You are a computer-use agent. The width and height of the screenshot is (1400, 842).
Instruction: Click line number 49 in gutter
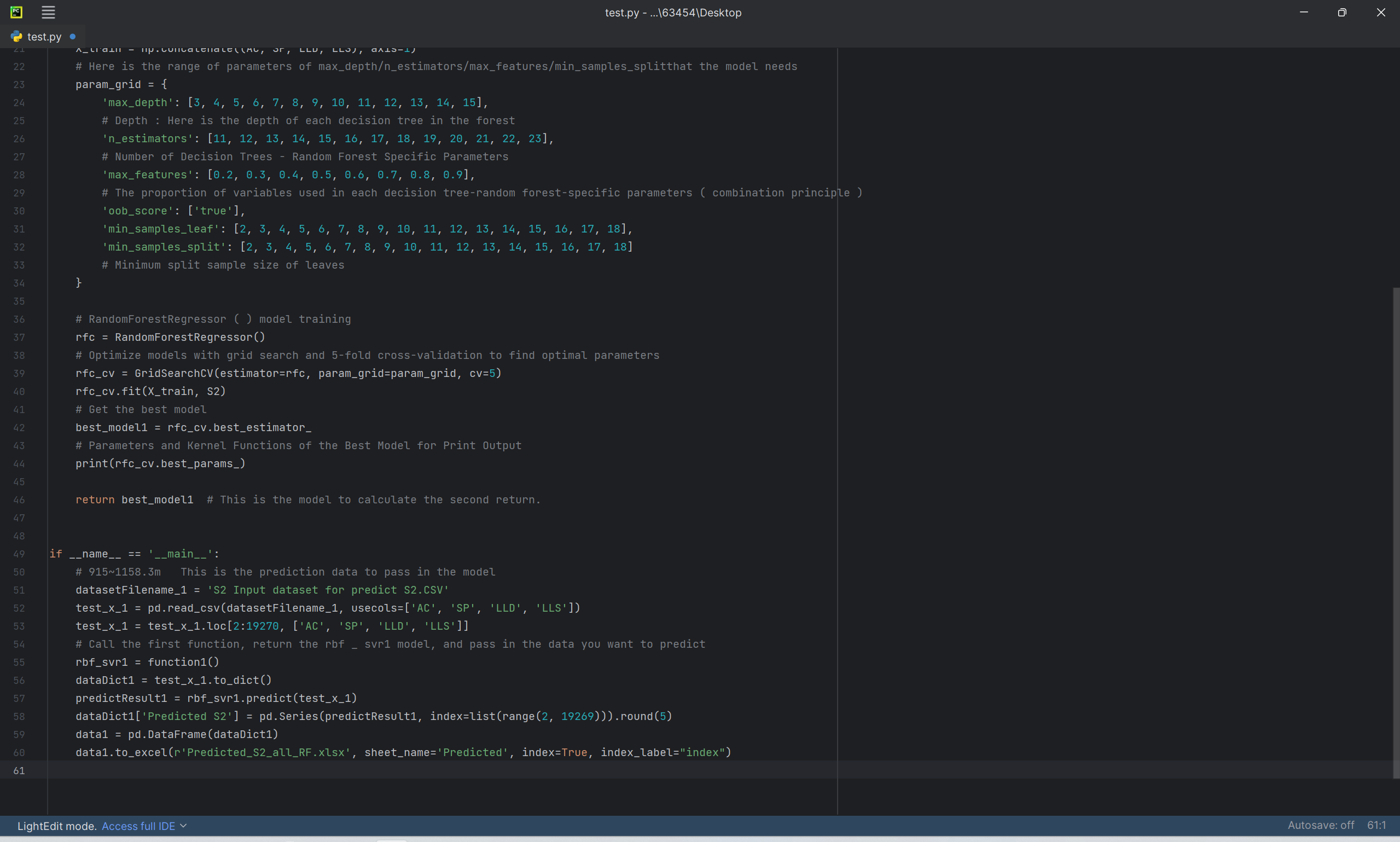click(x=19, y=554)
